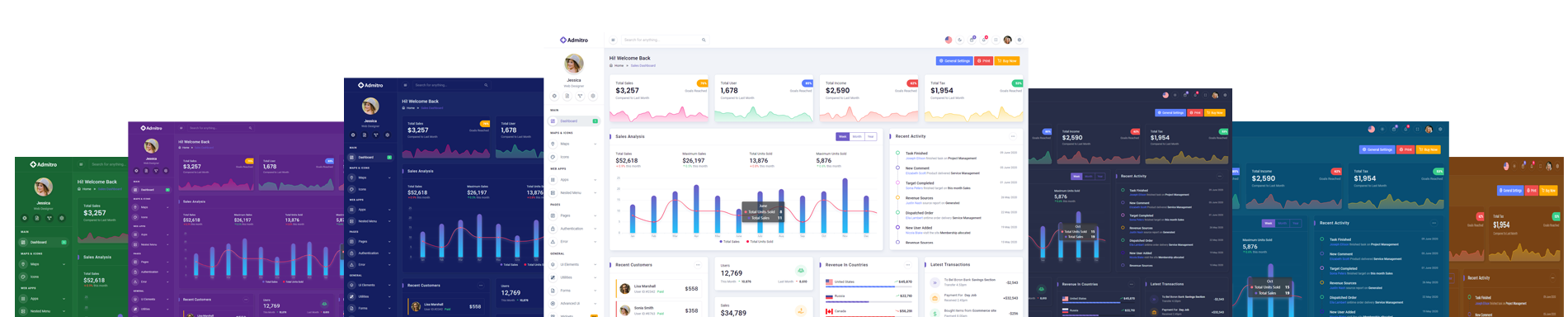Open notifications bell in white dashboard

click(x=984, y=40)
